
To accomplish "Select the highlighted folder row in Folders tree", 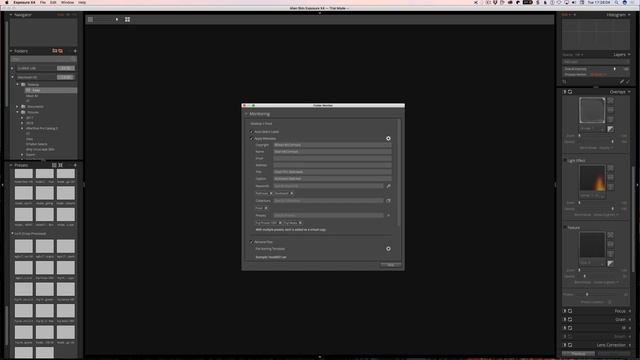I will coord(50,90).
